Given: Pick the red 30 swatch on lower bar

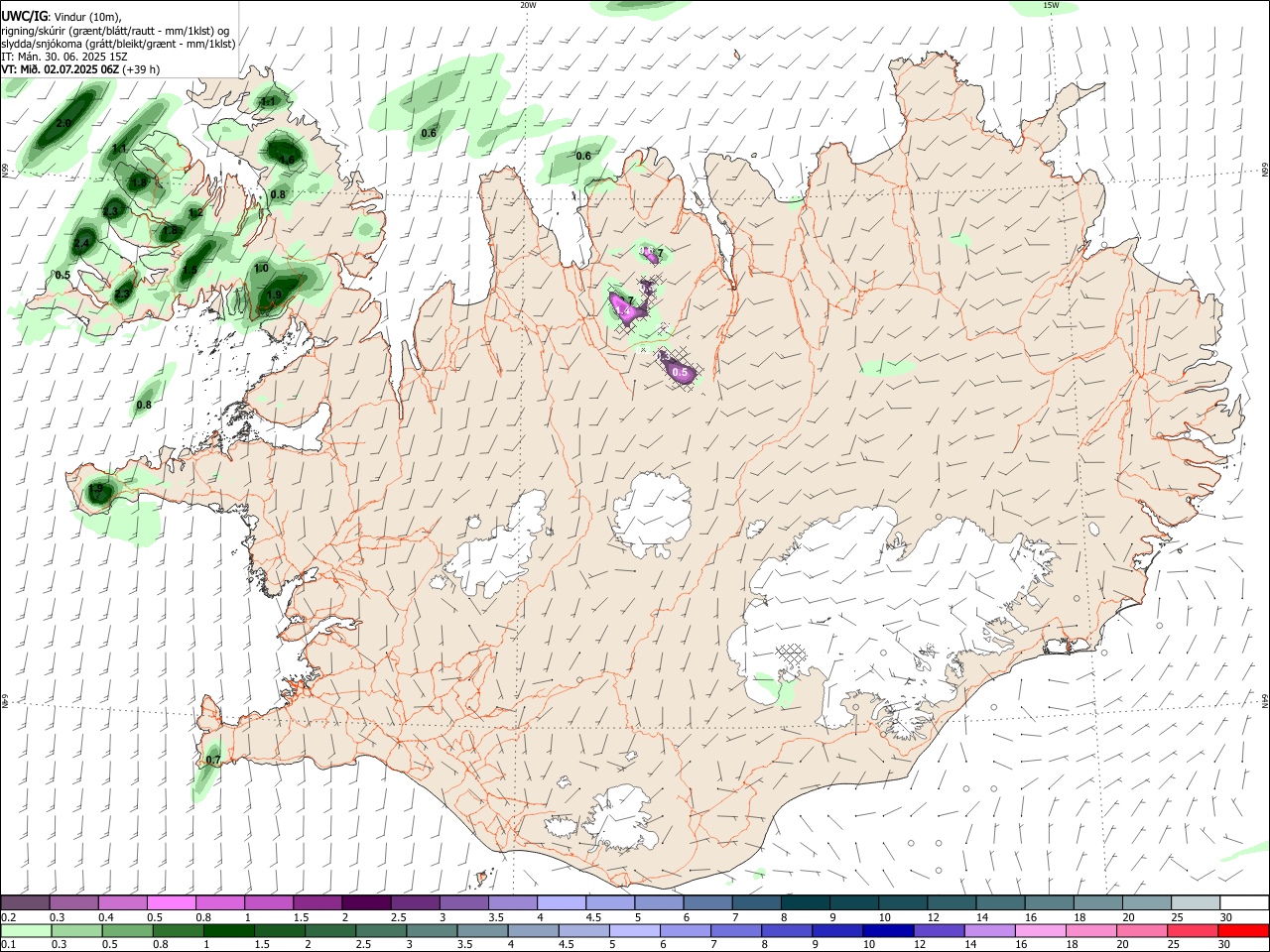Looking at the screenshot, I should (1242, 931).
